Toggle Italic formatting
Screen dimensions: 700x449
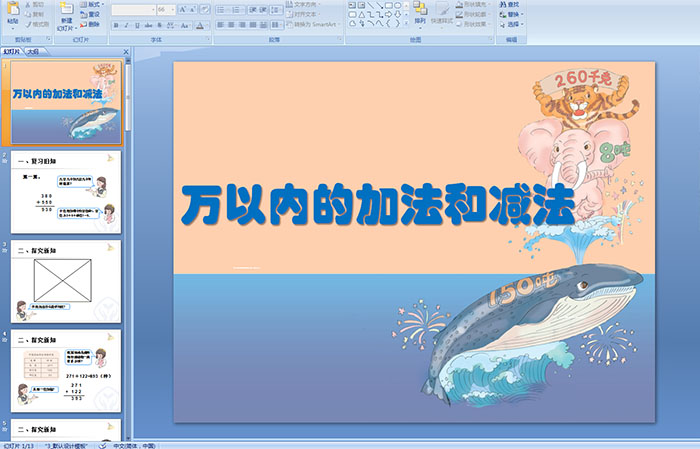pos(127,25)
